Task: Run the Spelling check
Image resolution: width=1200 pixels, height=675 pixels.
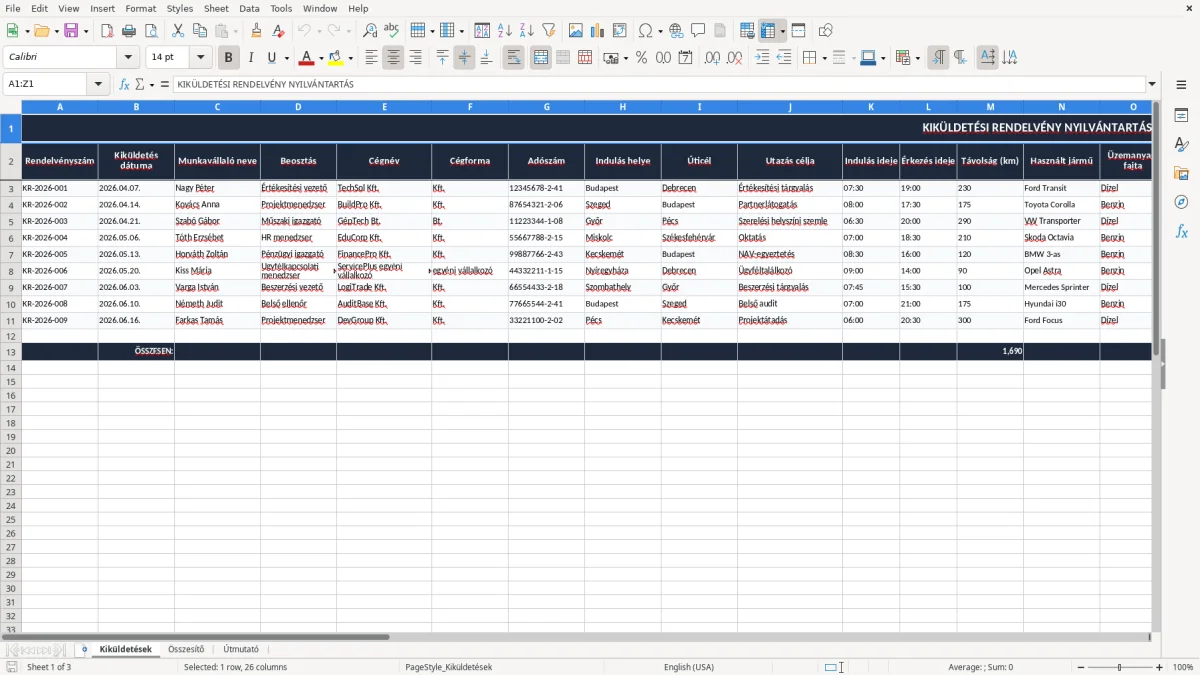Action: (x=392, y=31)
